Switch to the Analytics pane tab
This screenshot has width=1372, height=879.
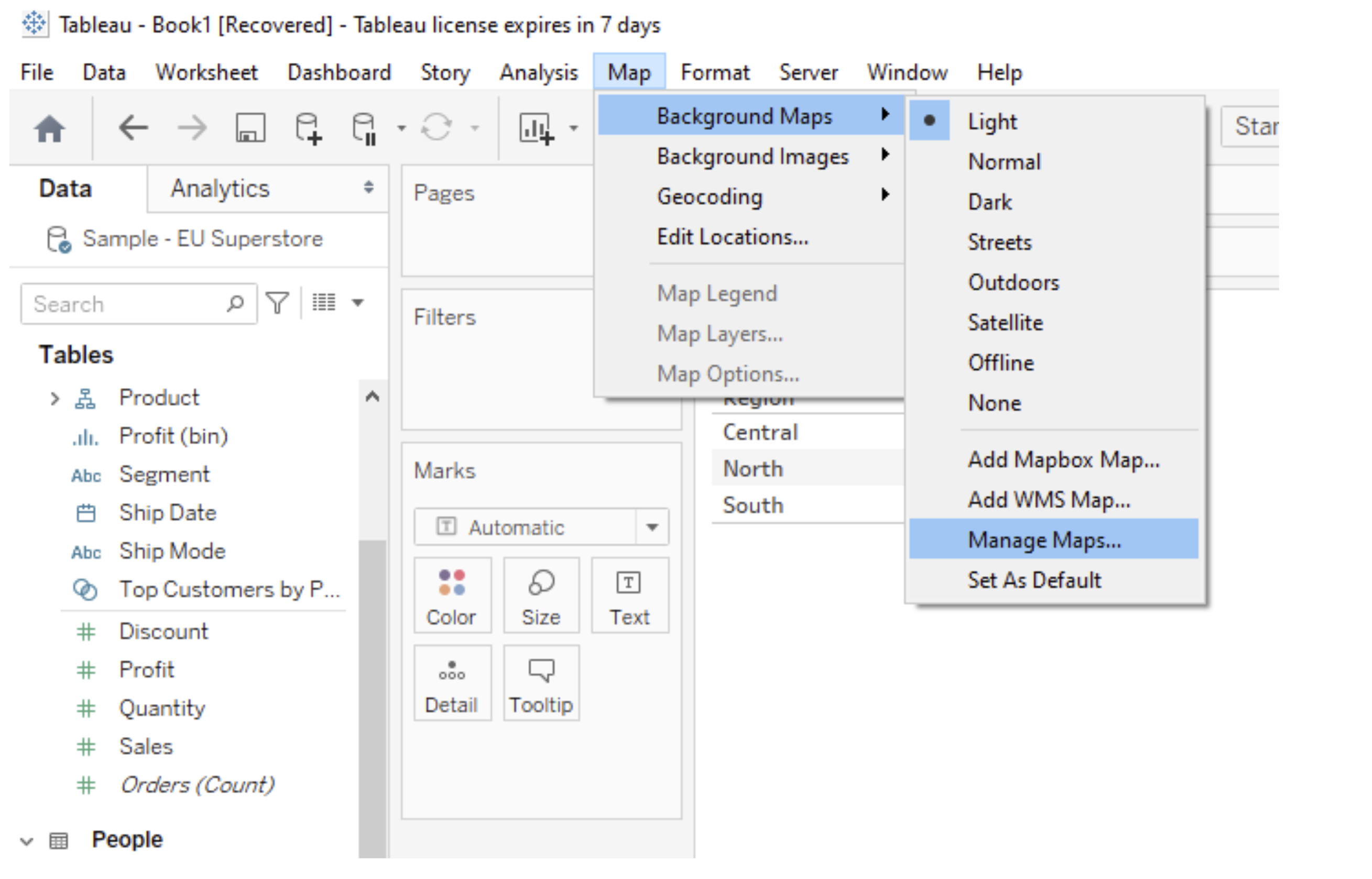220,189
